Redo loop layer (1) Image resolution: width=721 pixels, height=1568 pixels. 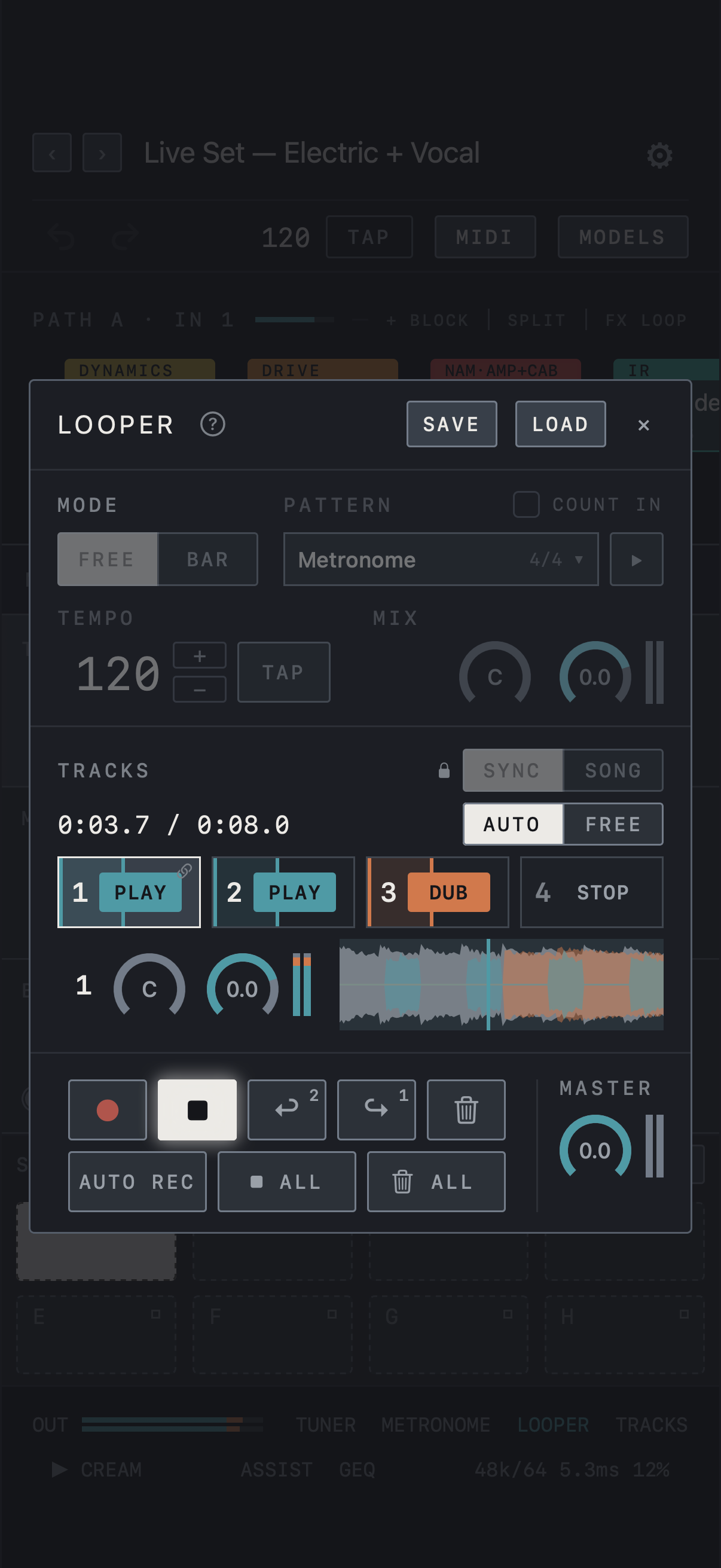click(377, 1111)
